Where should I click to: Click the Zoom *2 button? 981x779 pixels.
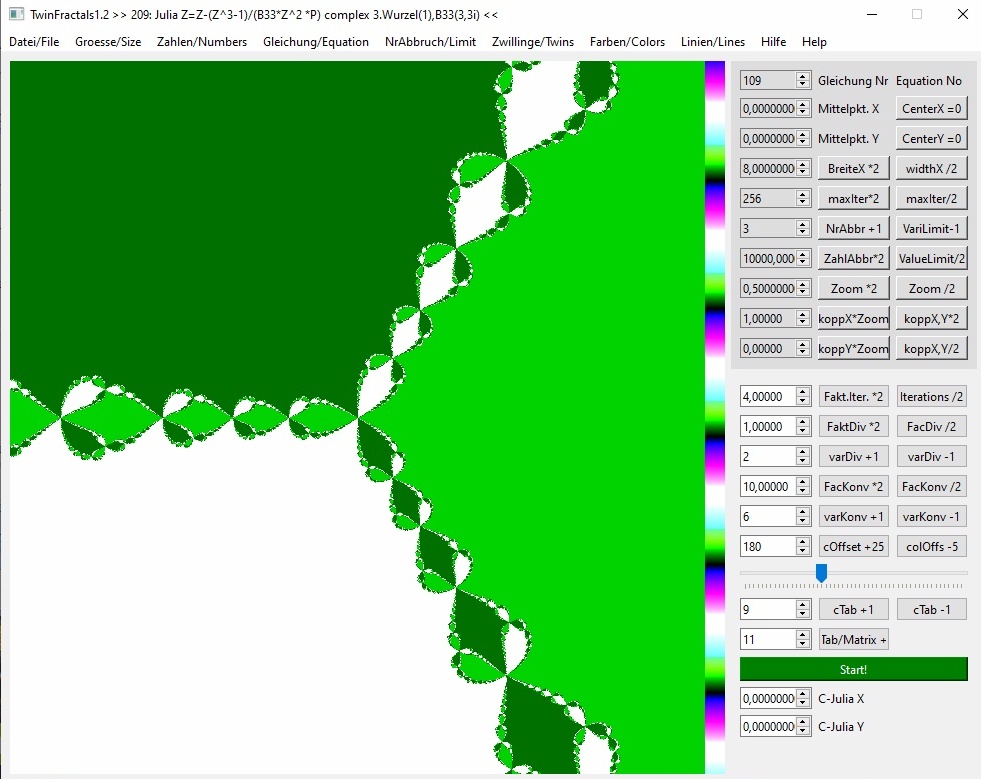point(853,288)
